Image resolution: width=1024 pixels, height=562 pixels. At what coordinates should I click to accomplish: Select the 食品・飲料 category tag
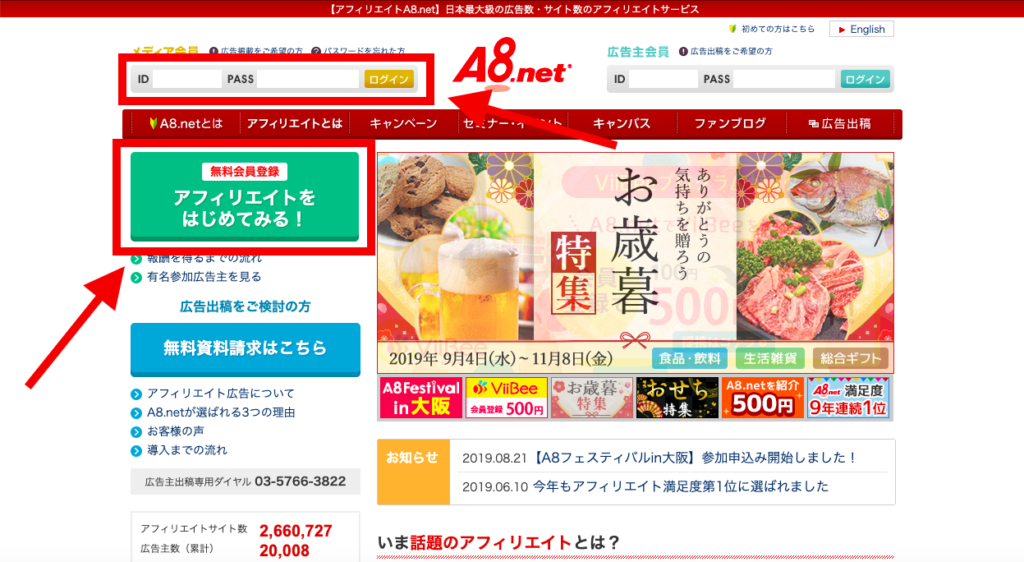point(689,358)
